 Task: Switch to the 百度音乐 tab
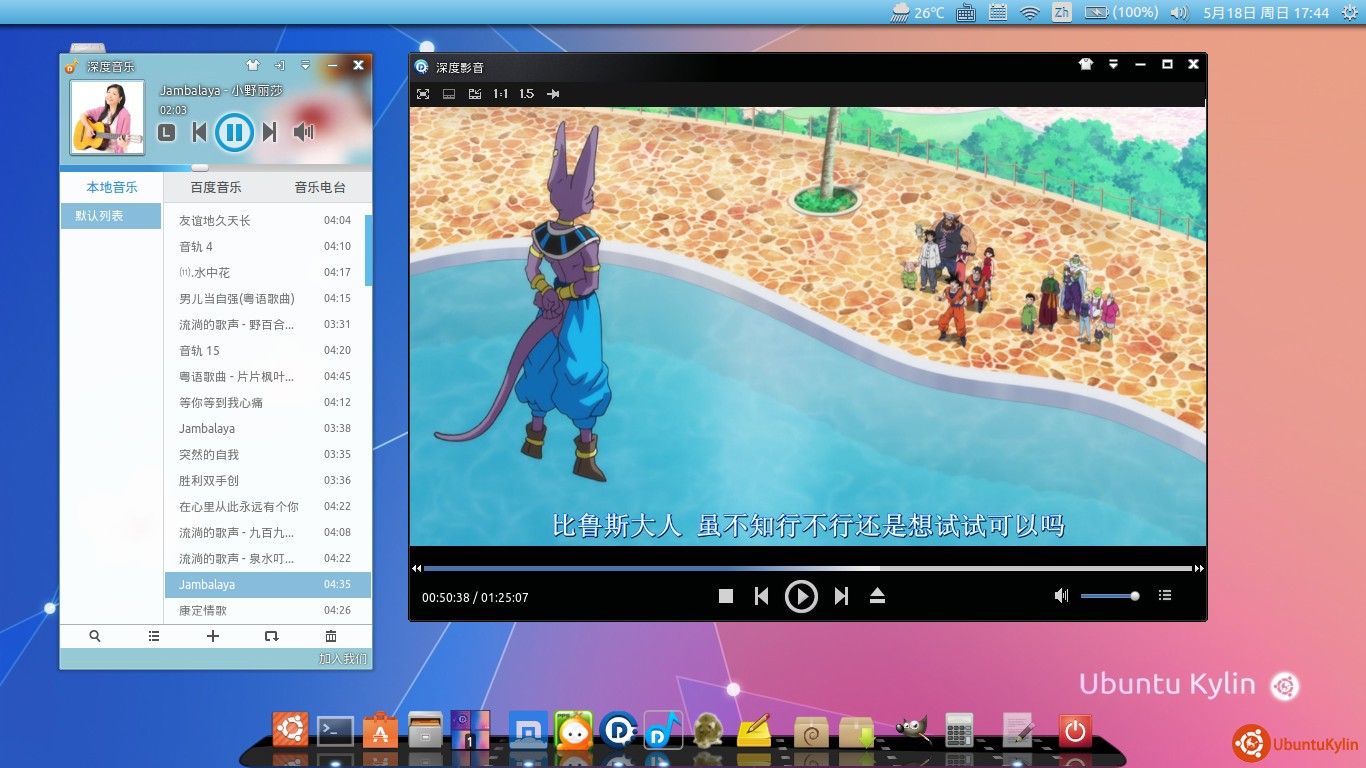(x=216, y=188)
